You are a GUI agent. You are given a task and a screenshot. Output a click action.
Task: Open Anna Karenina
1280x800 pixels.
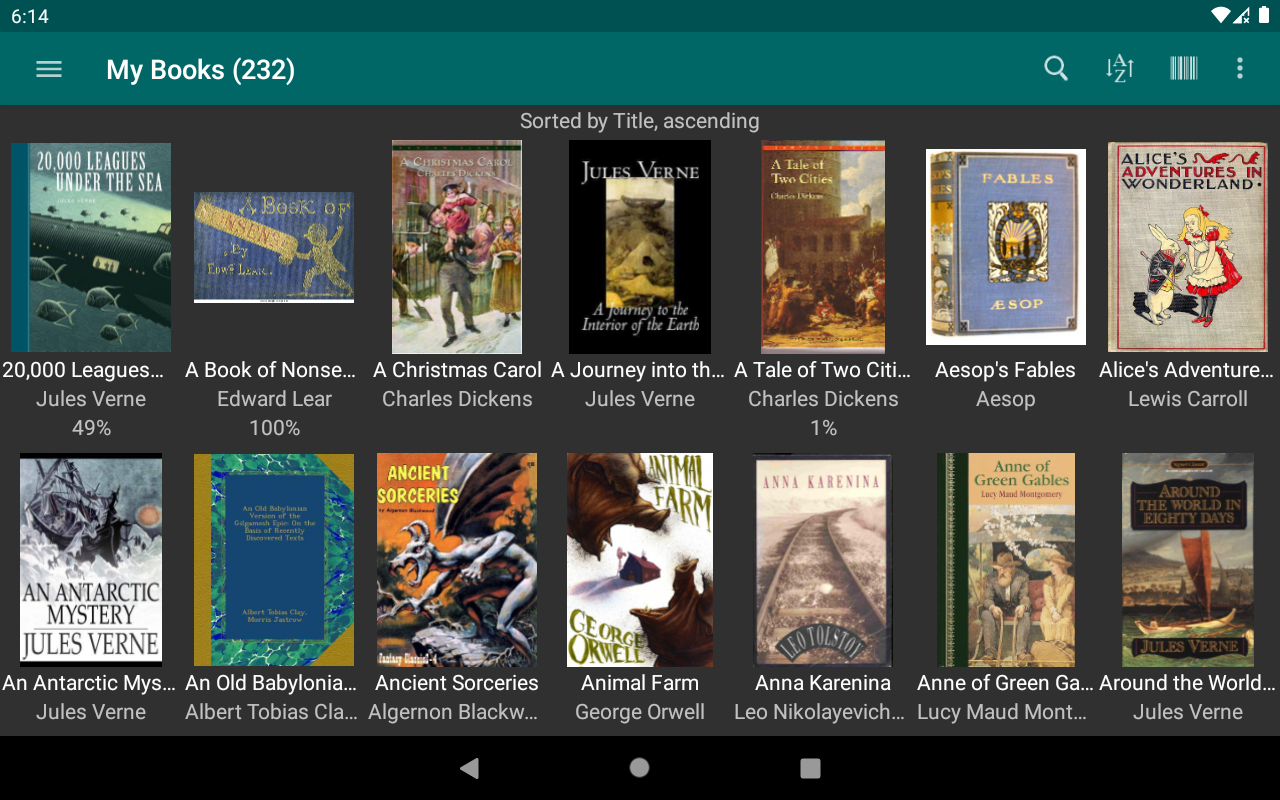point(822,560)
